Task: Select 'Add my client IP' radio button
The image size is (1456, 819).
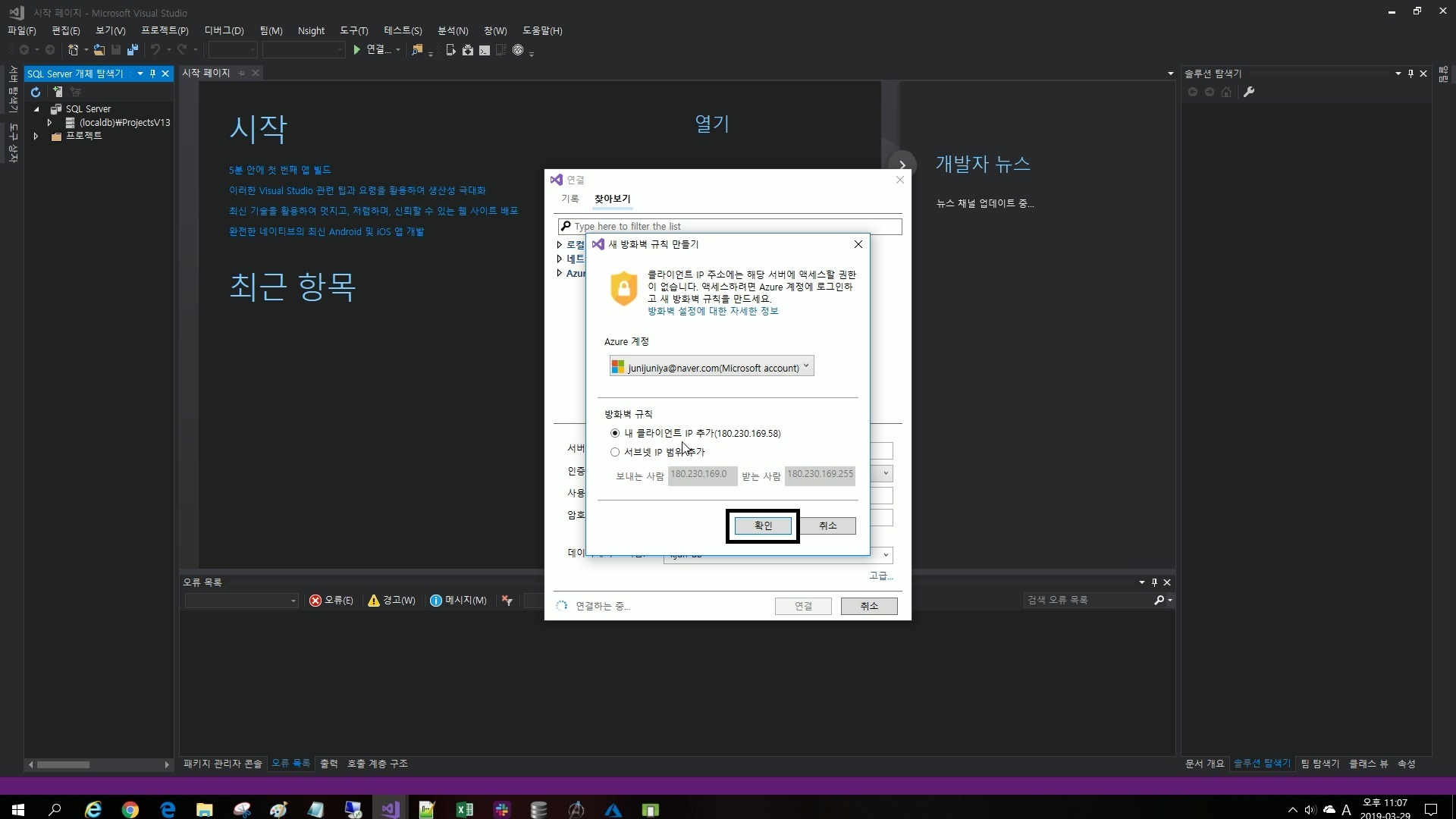Action: (615, 433)
